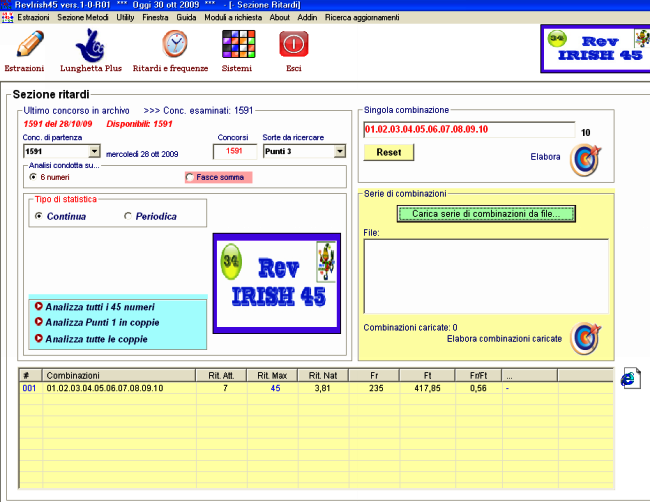The width and height of the screenshot is (650, 502).
Task: Open the About menu
Action: click(x=280, y=17)
